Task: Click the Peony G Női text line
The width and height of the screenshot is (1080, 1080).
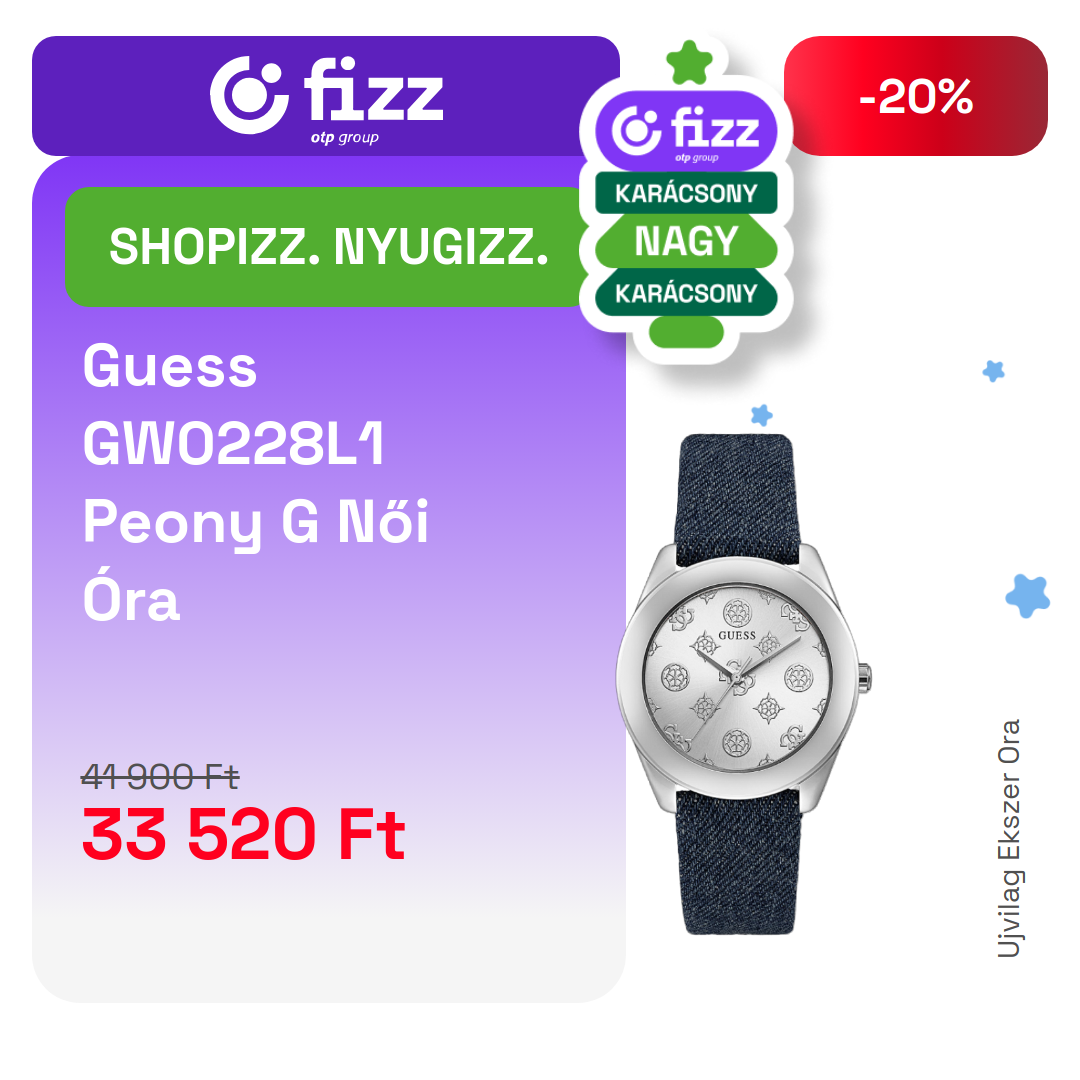Action: pos(256,522)
